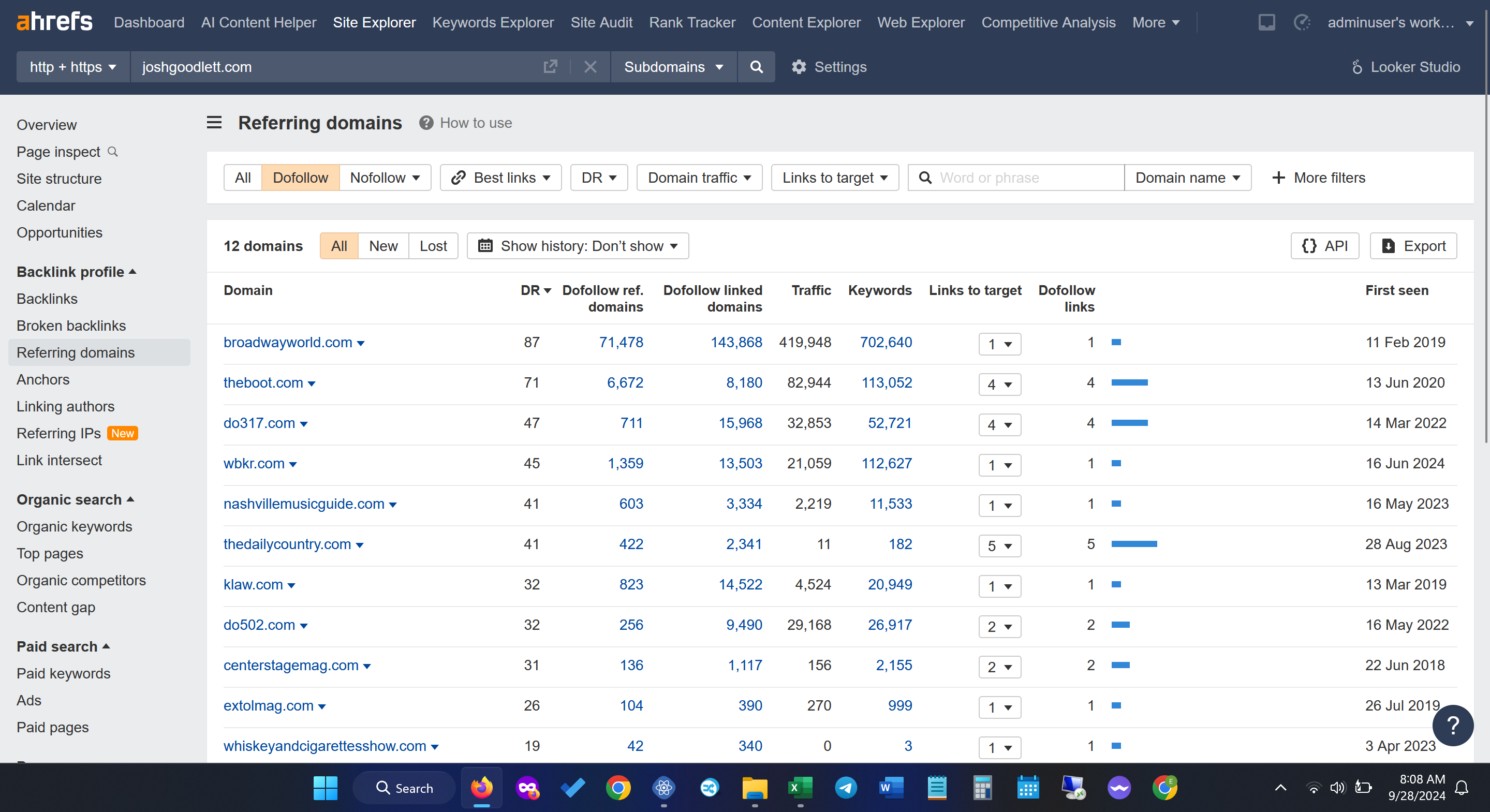Export the referring domains list
Screen dimensions: 1490x812
pos(1413,246)
